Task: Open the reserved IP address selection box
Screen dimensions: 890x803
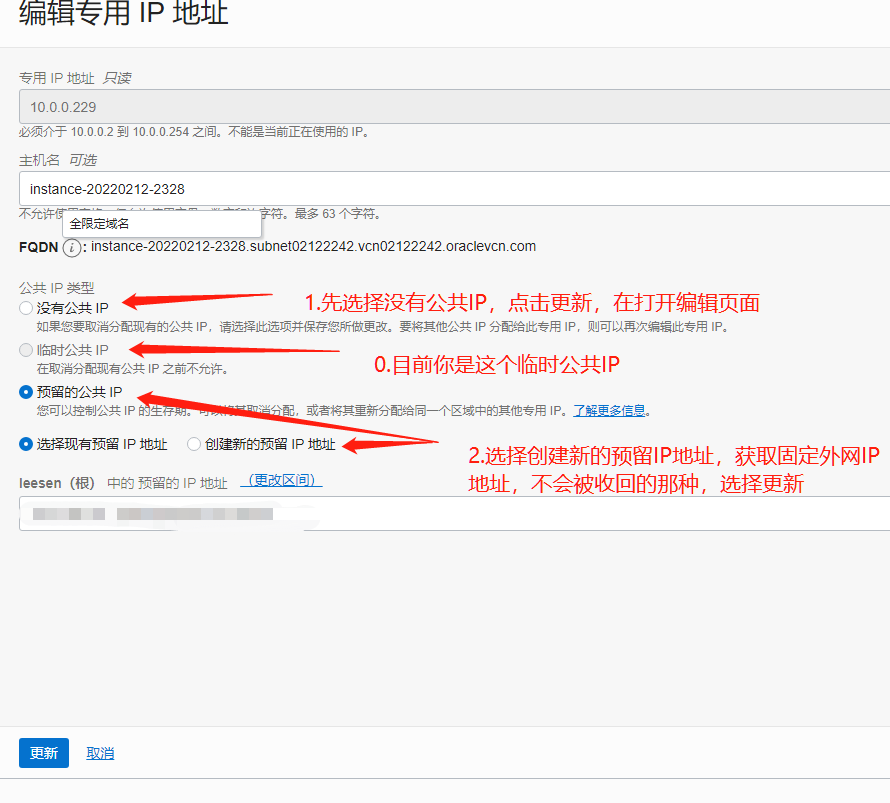Action: [454, 514]
